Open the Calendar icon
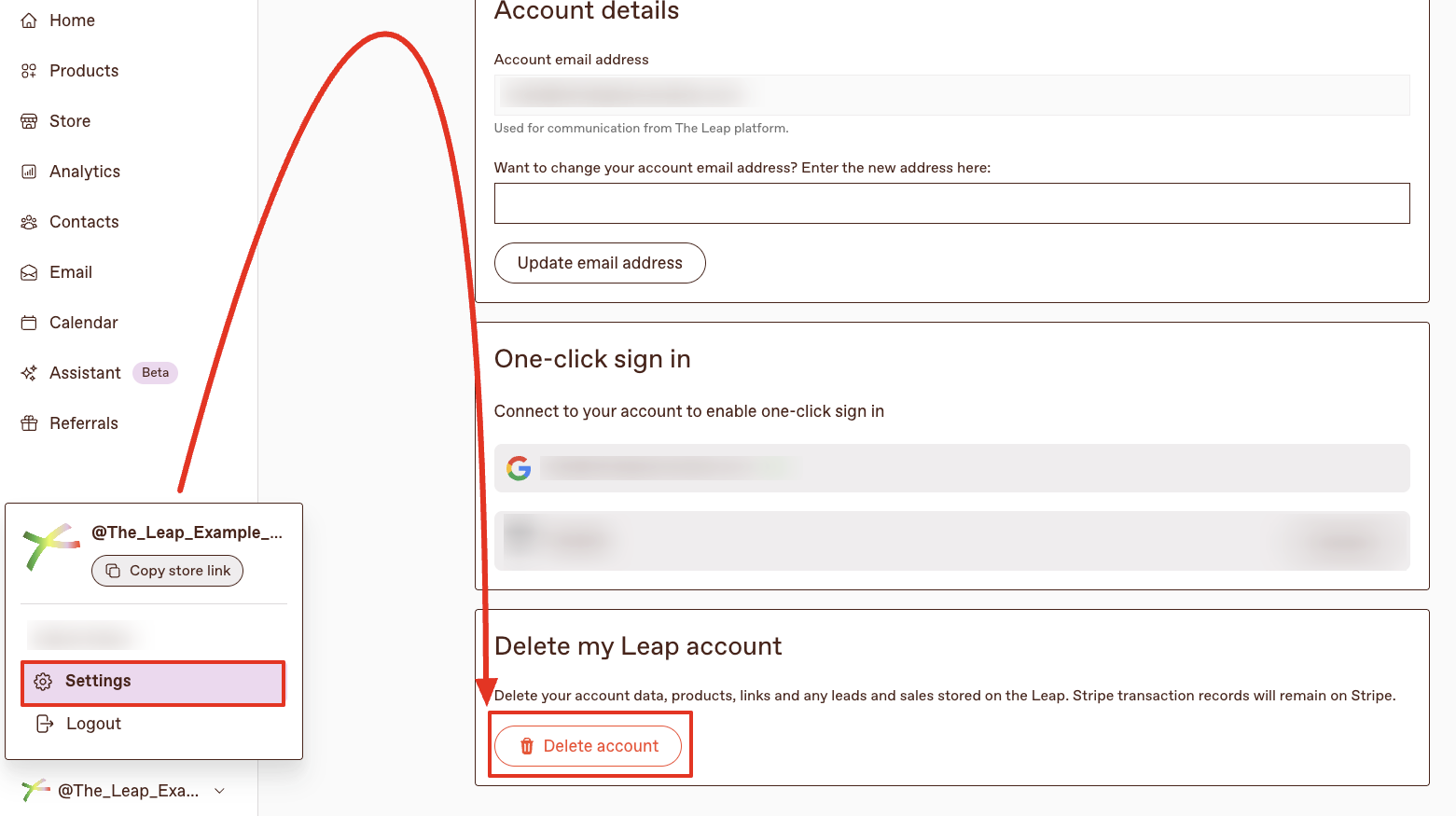 tap(29, 322)
